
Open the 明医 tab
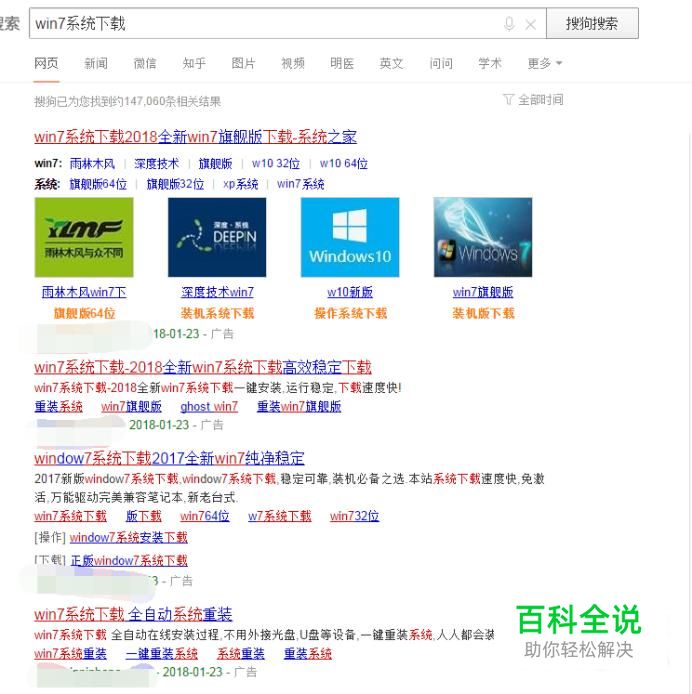coord(342,63)
